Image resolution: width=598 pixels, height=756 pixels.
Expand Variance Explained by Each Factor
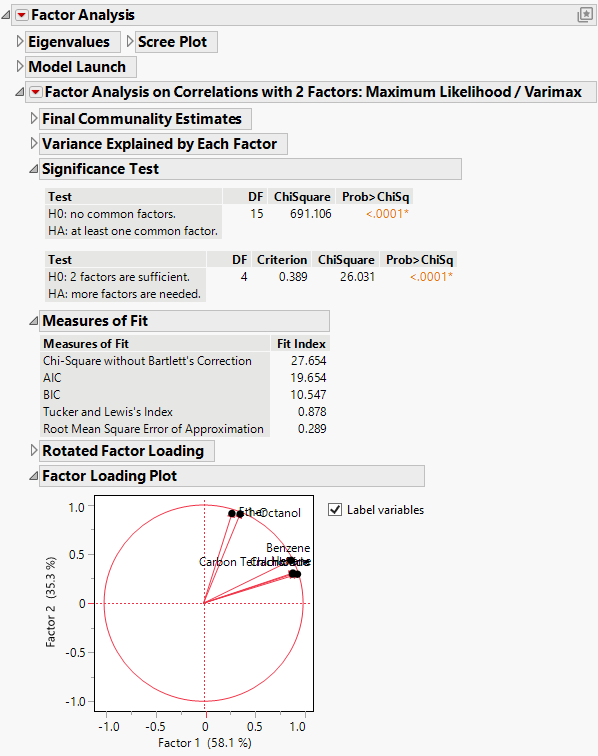pyautogui.click(x=33, y=144)
